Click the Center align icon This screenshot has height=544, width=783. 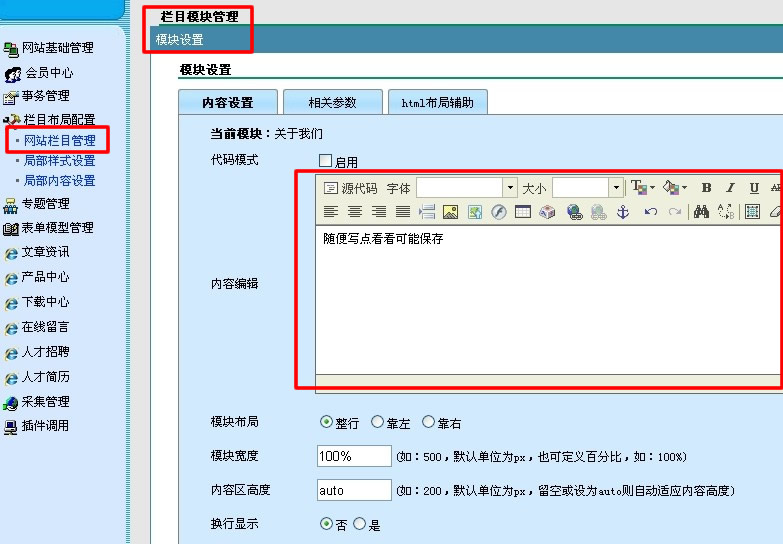(354, 212)
